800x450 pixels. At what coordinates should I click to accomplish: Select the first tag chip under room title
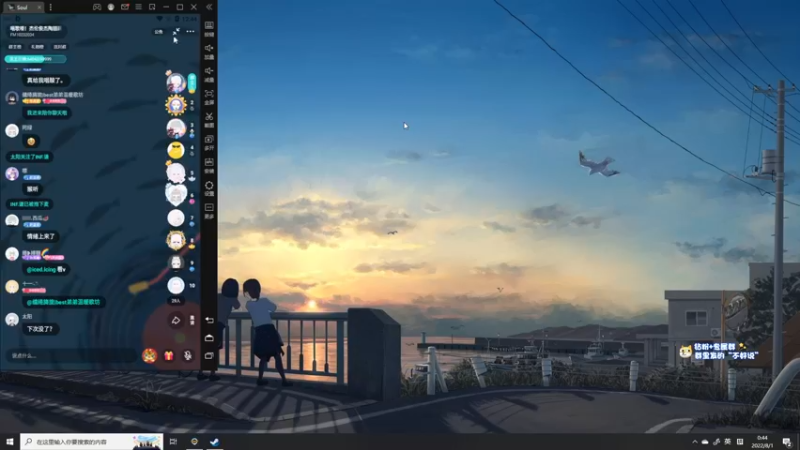[15, 47]
